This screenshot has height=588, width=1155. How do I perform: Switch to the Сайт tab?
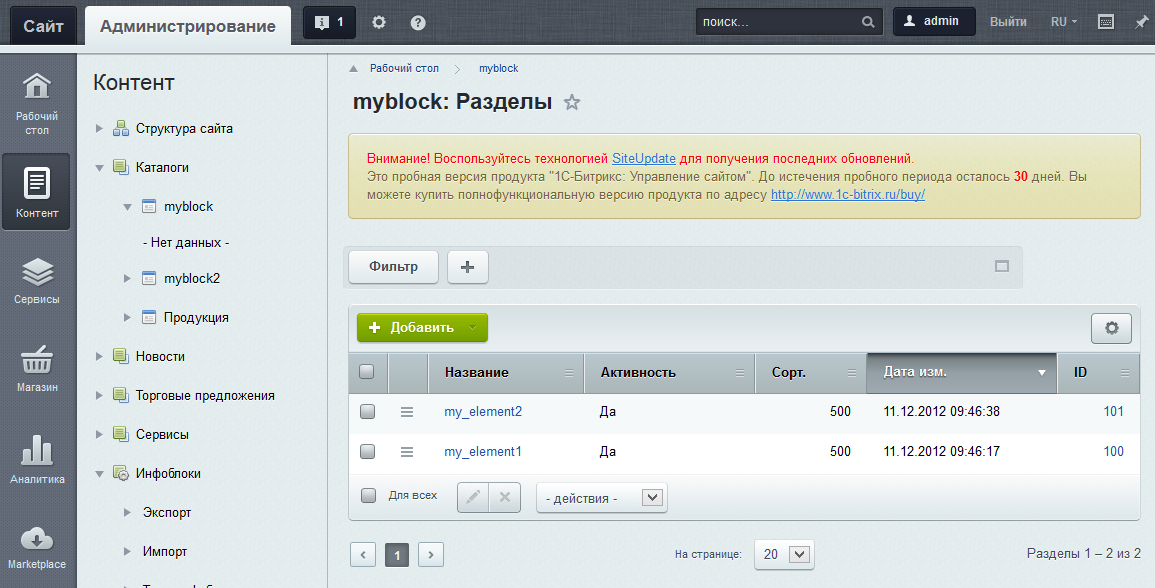(x=43, y=27)
